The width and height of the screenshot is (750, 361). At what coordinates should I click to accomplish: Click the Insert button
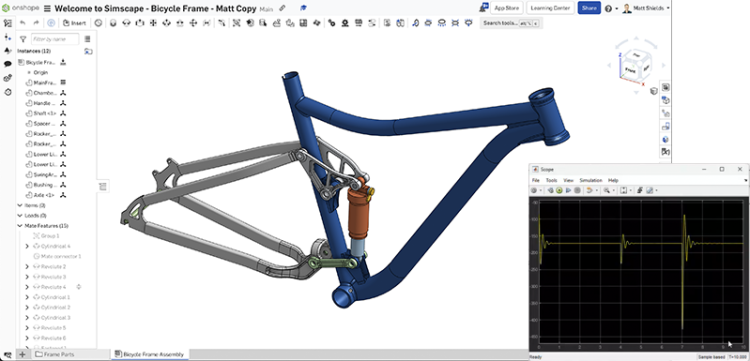point(75,23)
